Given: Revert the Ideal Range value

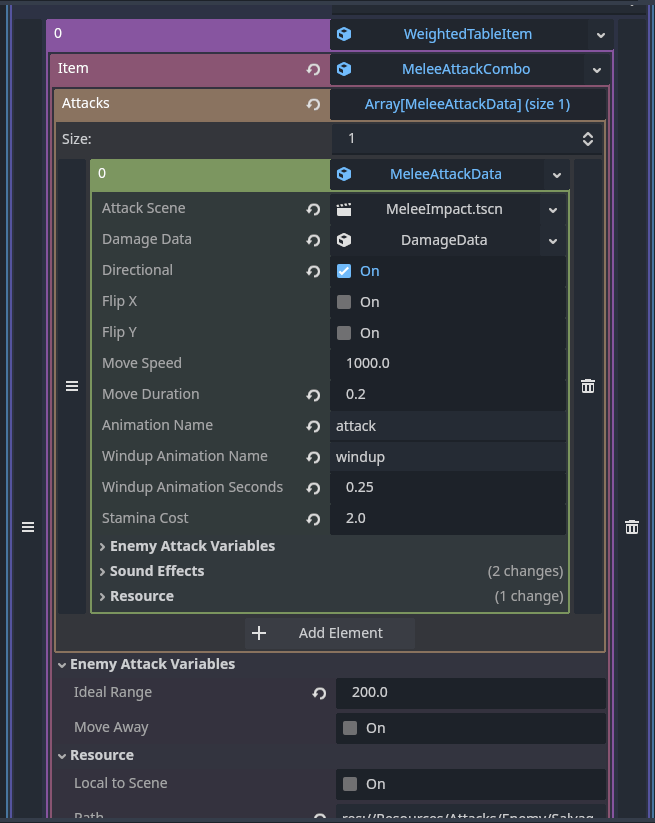Looking at the screenshot, I should point(319,693).
